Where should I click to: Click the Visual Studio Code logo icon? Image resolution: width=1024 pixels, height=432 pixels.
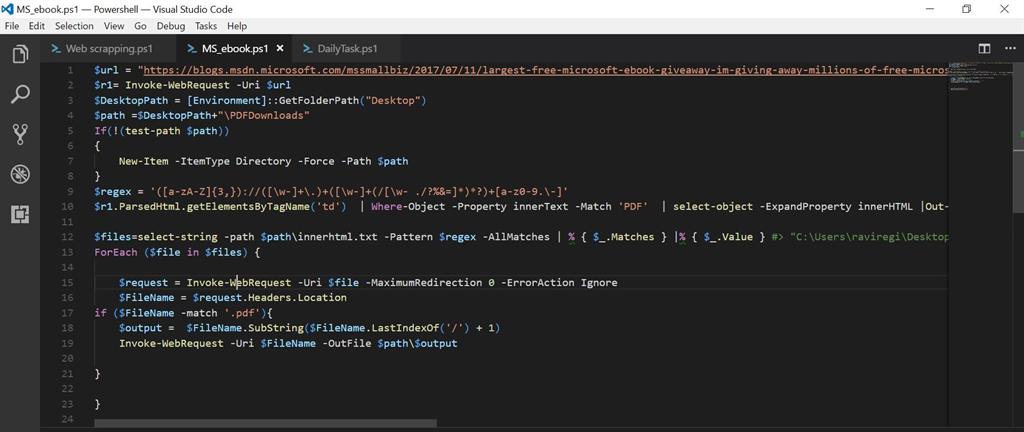pyautogui.click(x=7, y=8)
